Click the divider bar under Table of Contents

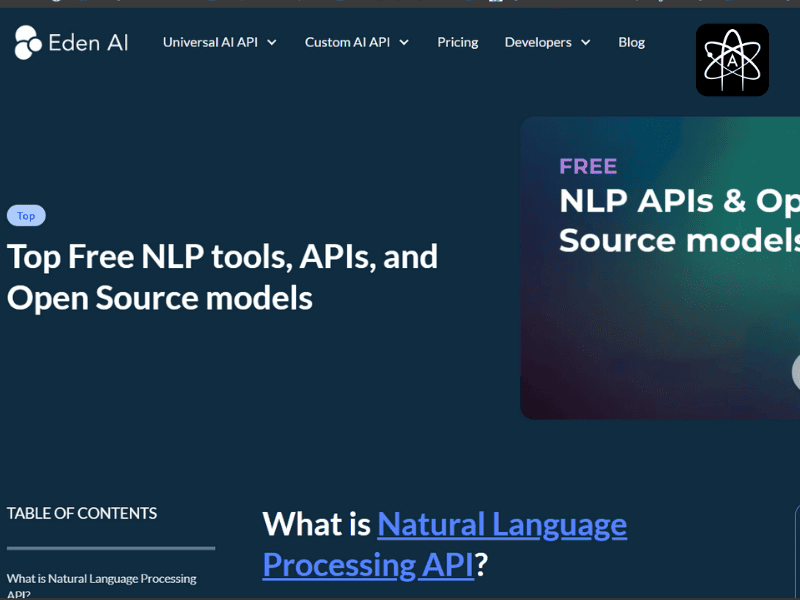tap(111, 548)
